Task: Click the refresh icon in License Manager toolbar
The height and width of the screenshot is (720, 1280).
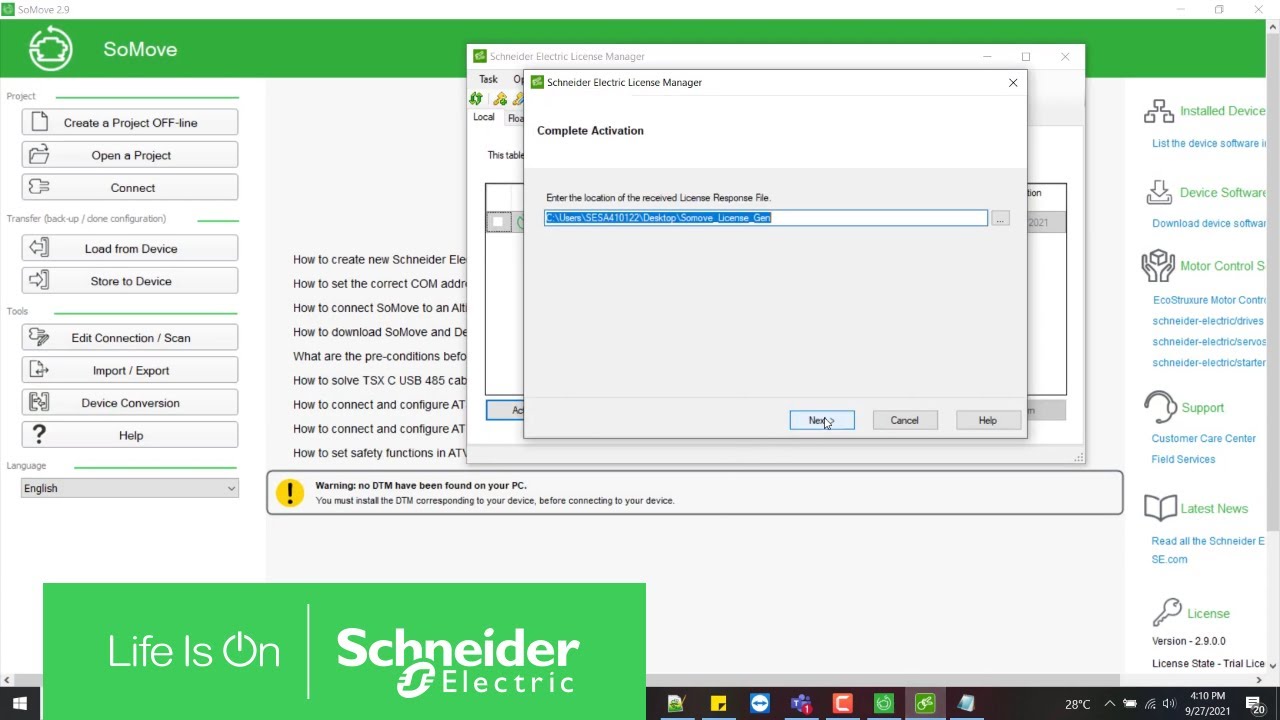Action: point(476,98)
